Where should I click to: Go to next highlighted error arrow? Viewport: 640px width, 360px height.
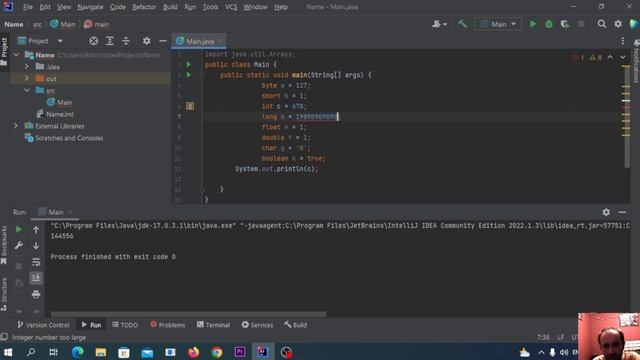click(x=623, y=57)
